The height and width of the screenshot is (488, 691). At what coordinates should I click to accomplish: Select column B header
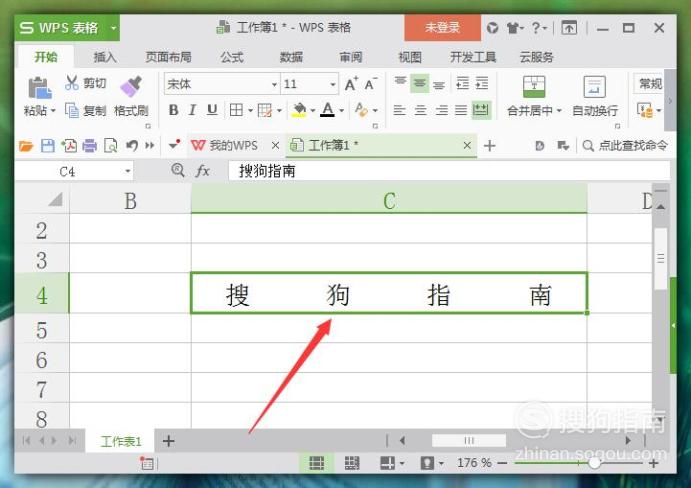(x=130, y=201)
